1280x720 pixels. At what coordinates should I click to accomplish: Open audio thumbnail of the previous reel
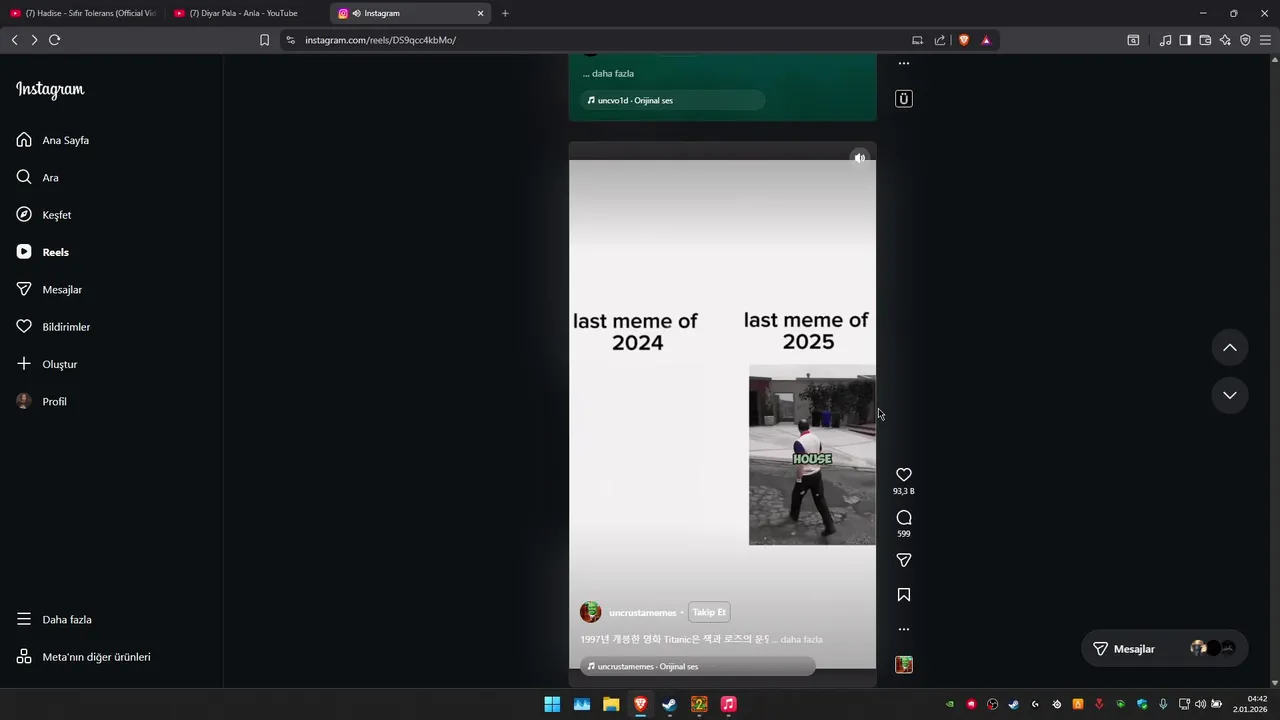pos(904,99)
